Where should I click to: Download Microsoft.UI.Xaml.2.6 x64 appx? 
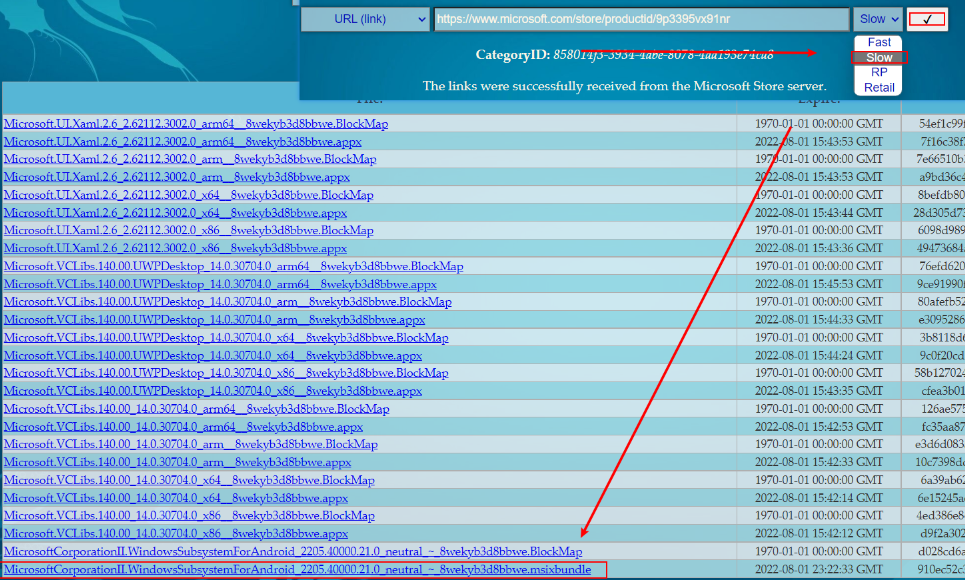(x=175, y=213)
